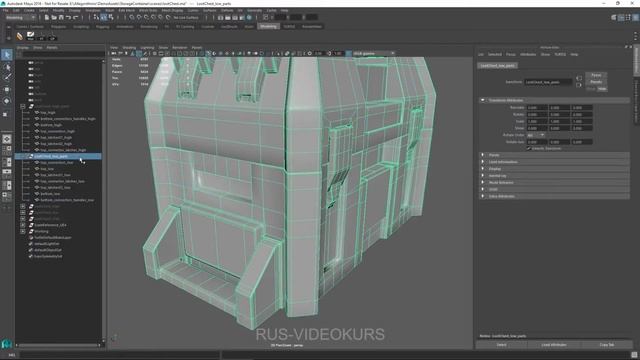Image resolution: width=640 pixels, height=360 pixels.
Task: Expand the Display section in Attribute Editor
Action: tap(483, 169)
